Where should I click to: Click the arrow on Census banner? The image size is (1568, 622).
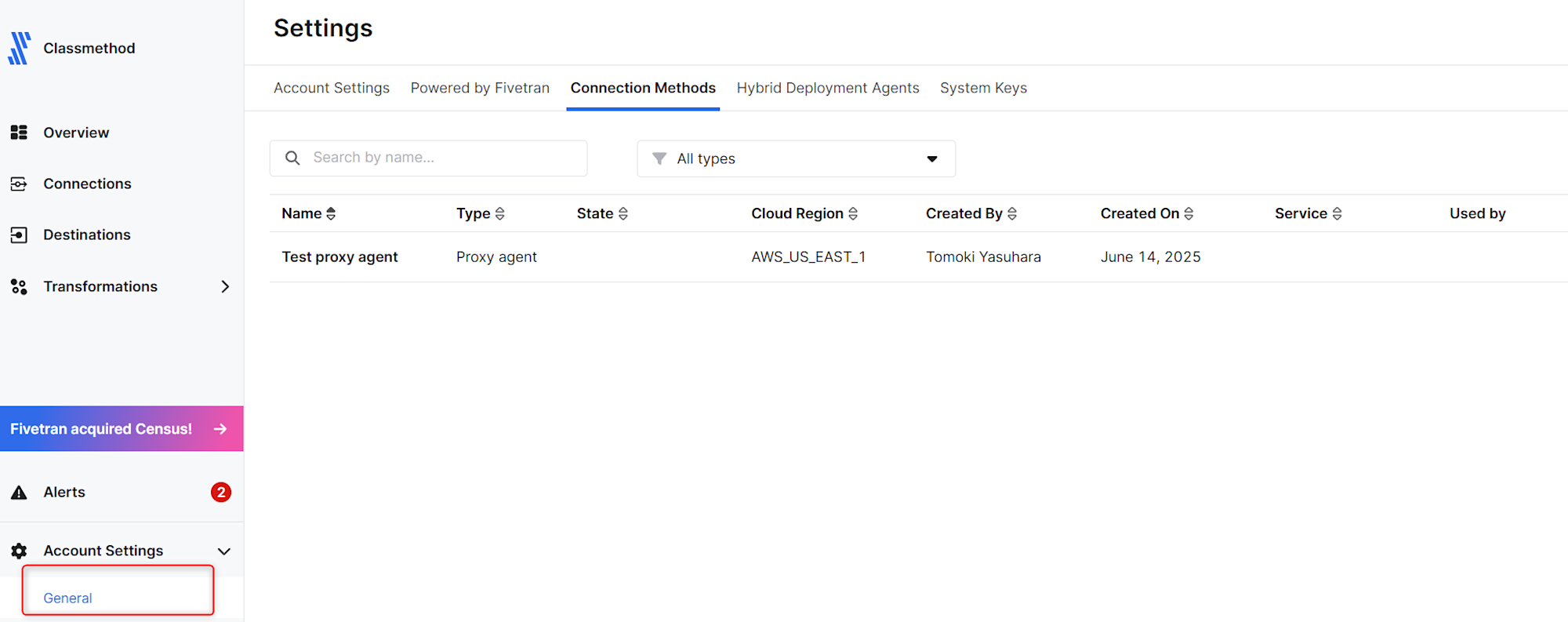pyautogui.click(x=220, y=429)
